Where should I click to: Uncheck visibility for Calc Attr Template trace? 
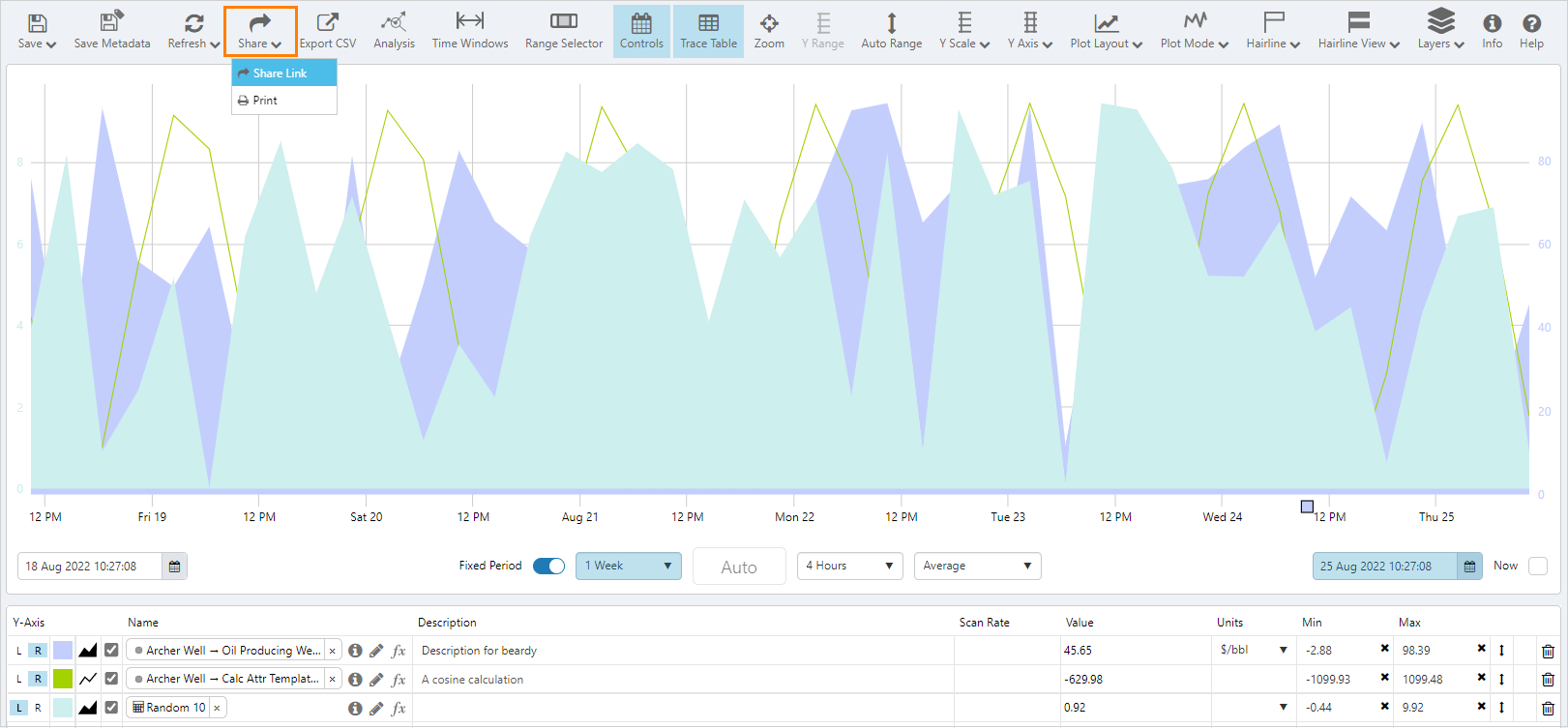[x=111, y=679]
